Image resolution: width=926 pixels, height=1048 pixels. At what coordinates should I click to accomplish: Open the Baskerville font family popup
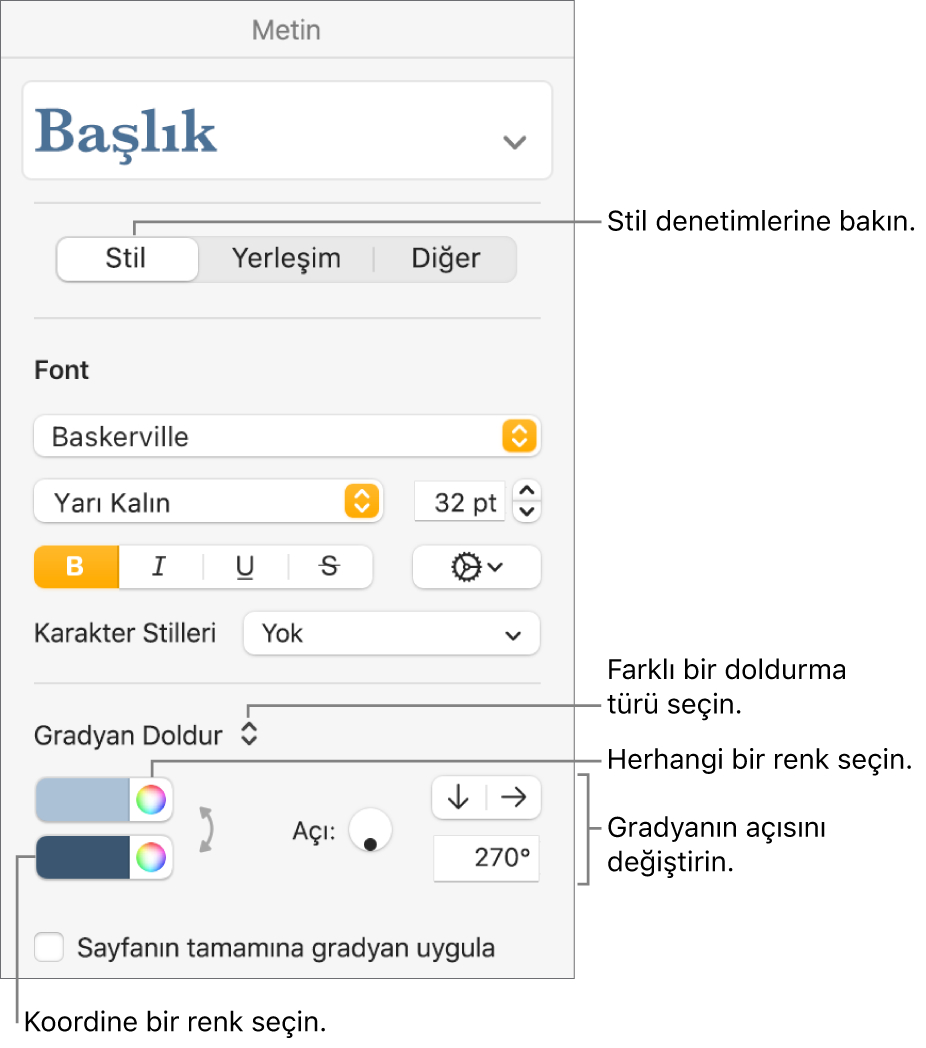click(287, 436)
